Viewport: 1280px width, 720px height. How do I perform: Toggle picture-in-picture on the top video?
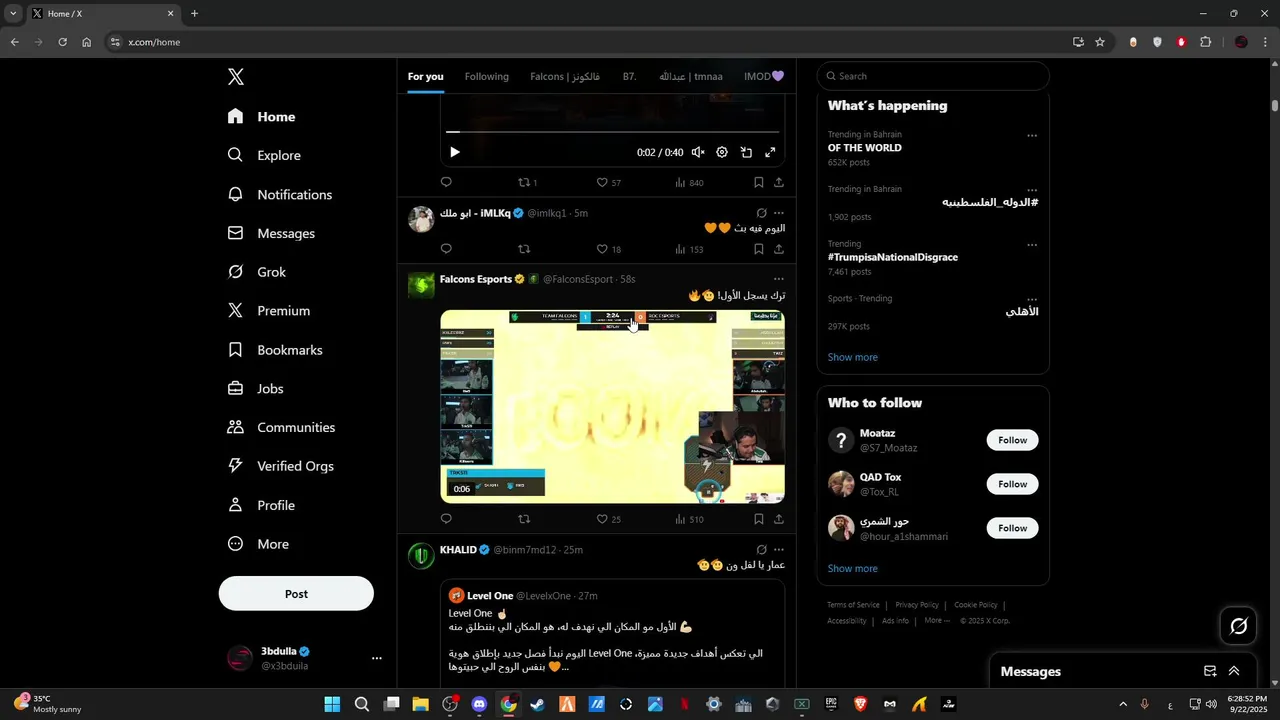pyautogui.click(x=746, y=153)
